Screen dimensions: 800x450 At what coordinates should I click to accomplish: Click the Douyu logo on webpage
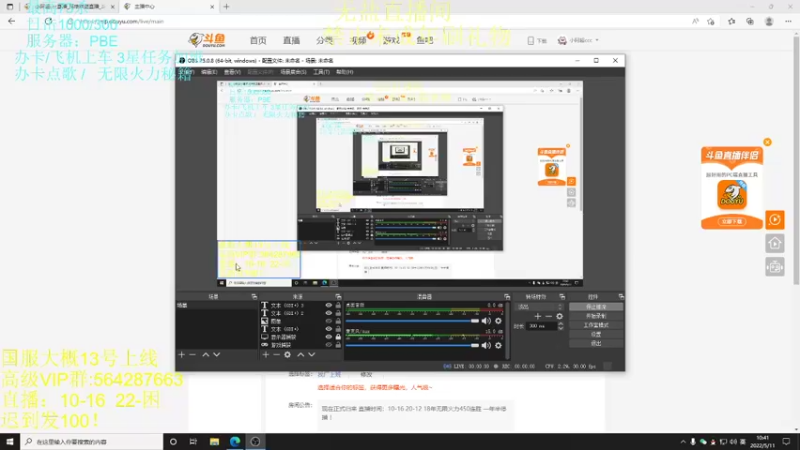coord(207,40)
